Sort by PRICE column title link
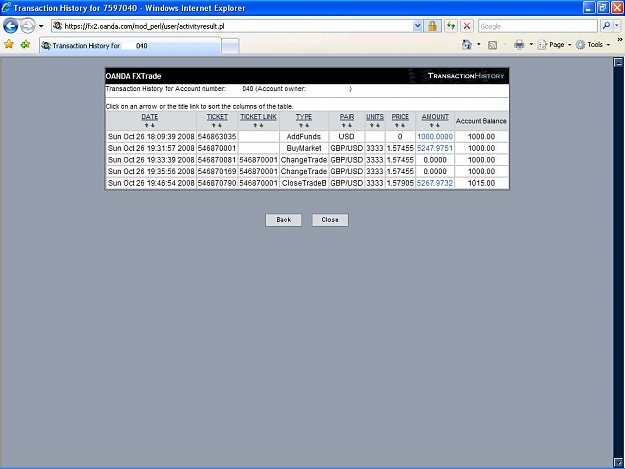Image resolution: width=625 pixels, height=469 pixels. (x=400, y=117)
